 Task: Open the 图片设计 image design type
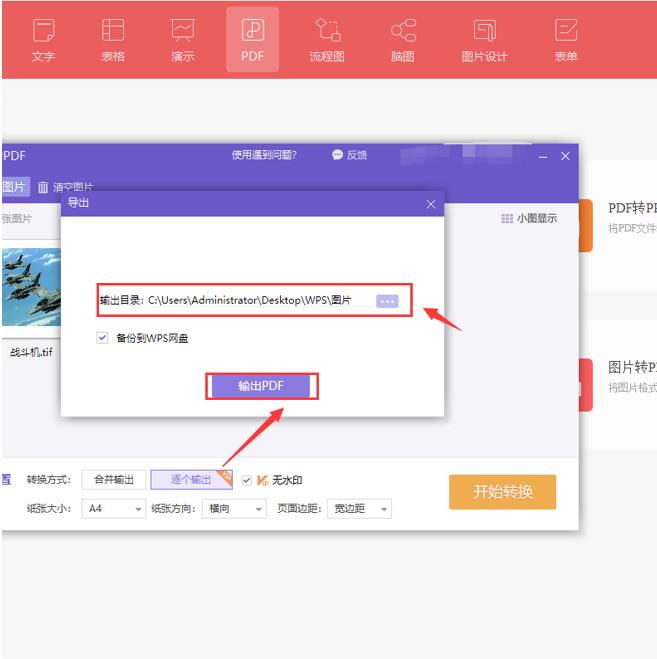tap(484, 40)
